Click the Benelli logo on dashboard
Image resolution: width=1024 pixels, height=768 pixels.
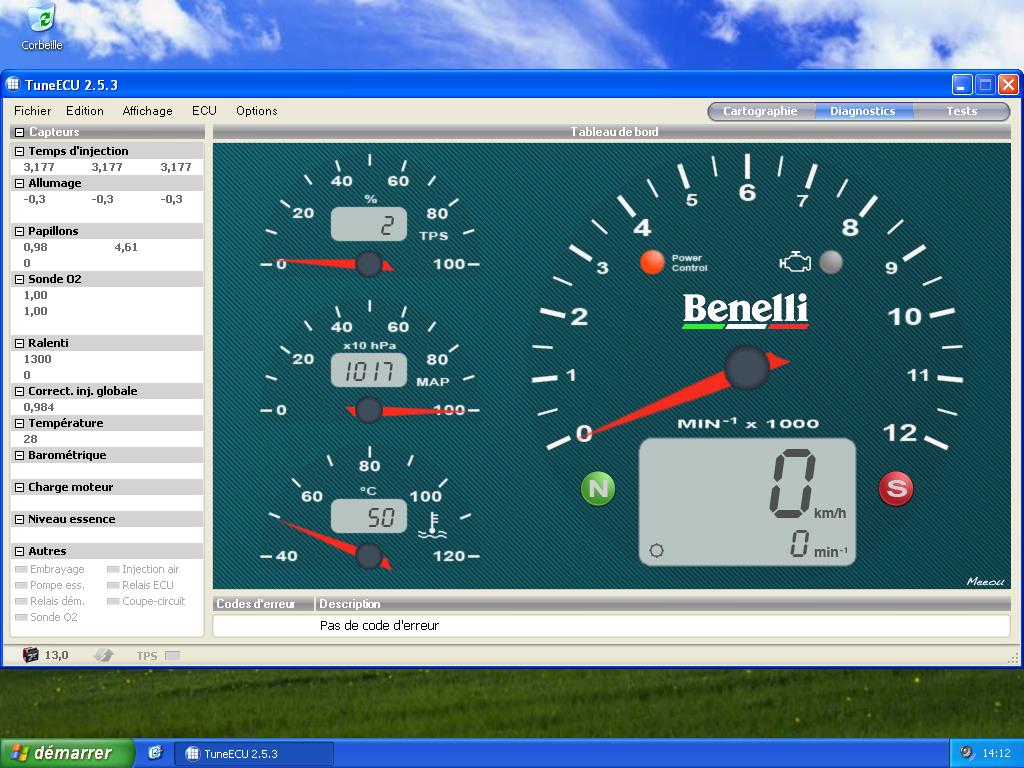click(x=745, y=310)
